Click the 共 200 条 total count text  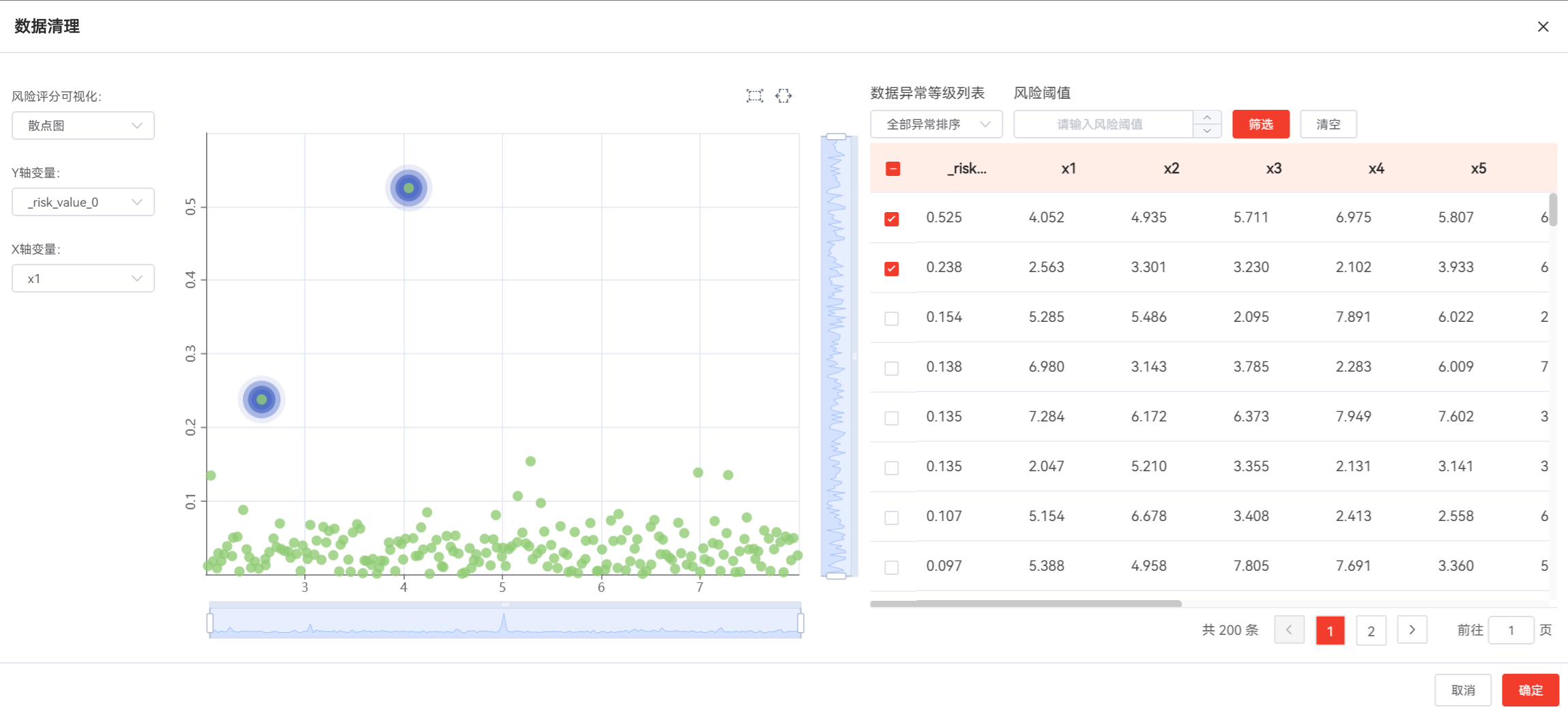(1230, 630)
